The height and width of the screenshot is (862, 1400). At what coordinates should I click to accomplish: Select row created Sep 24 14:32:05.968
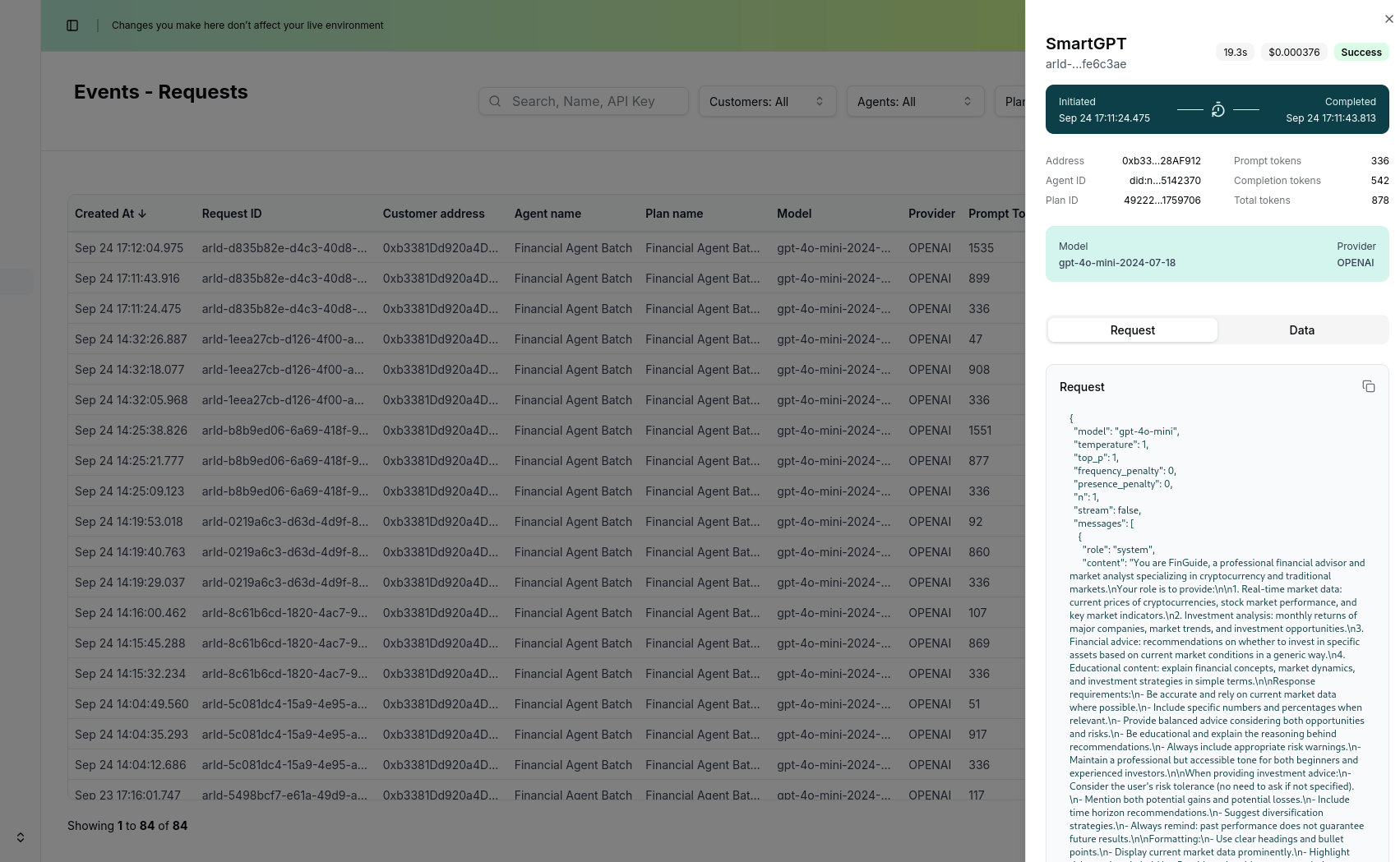pyautogui.click(x=547, y=400)
